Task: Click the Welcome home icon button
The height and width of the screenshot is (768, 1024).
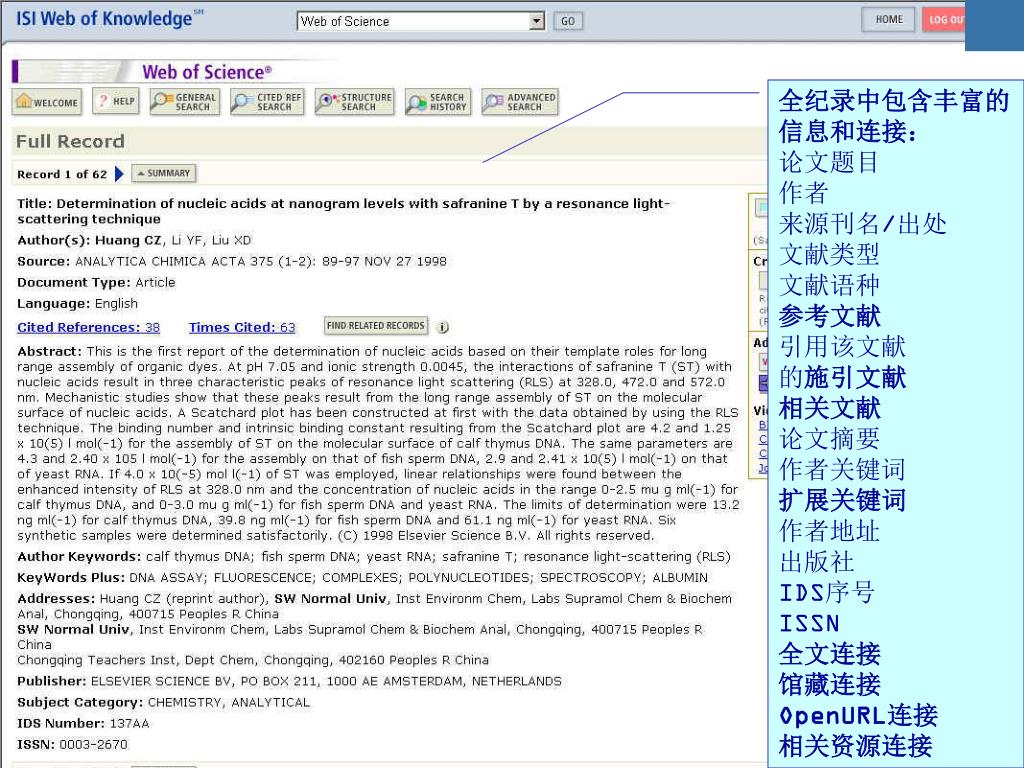Action: (46, 102)
